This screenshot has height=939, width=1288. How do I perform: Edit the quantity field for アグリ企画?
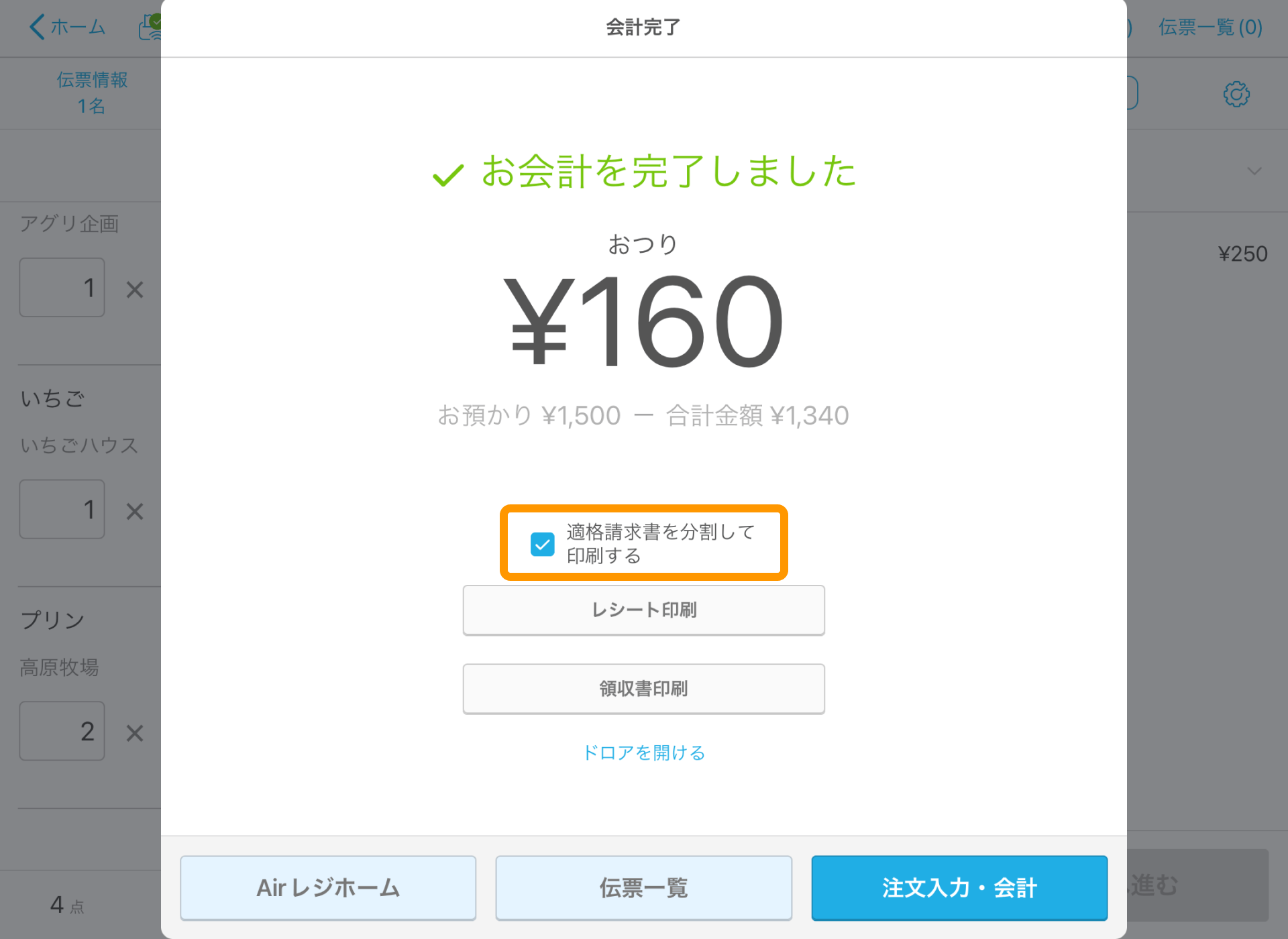tap(62, 287)
